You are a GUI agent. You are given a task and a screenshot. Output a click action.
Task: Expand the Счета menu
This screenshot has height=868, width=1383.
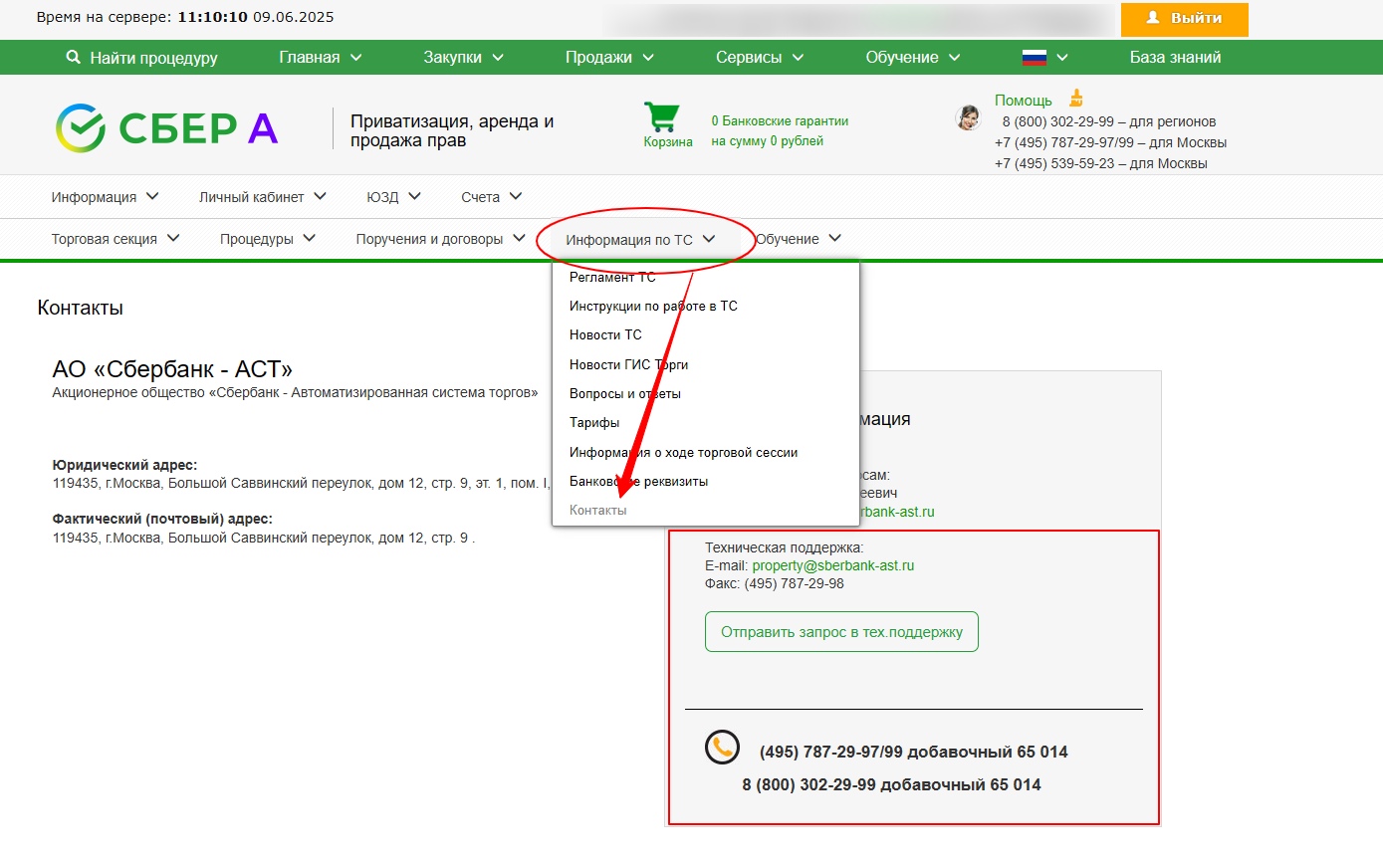(491, 197)
